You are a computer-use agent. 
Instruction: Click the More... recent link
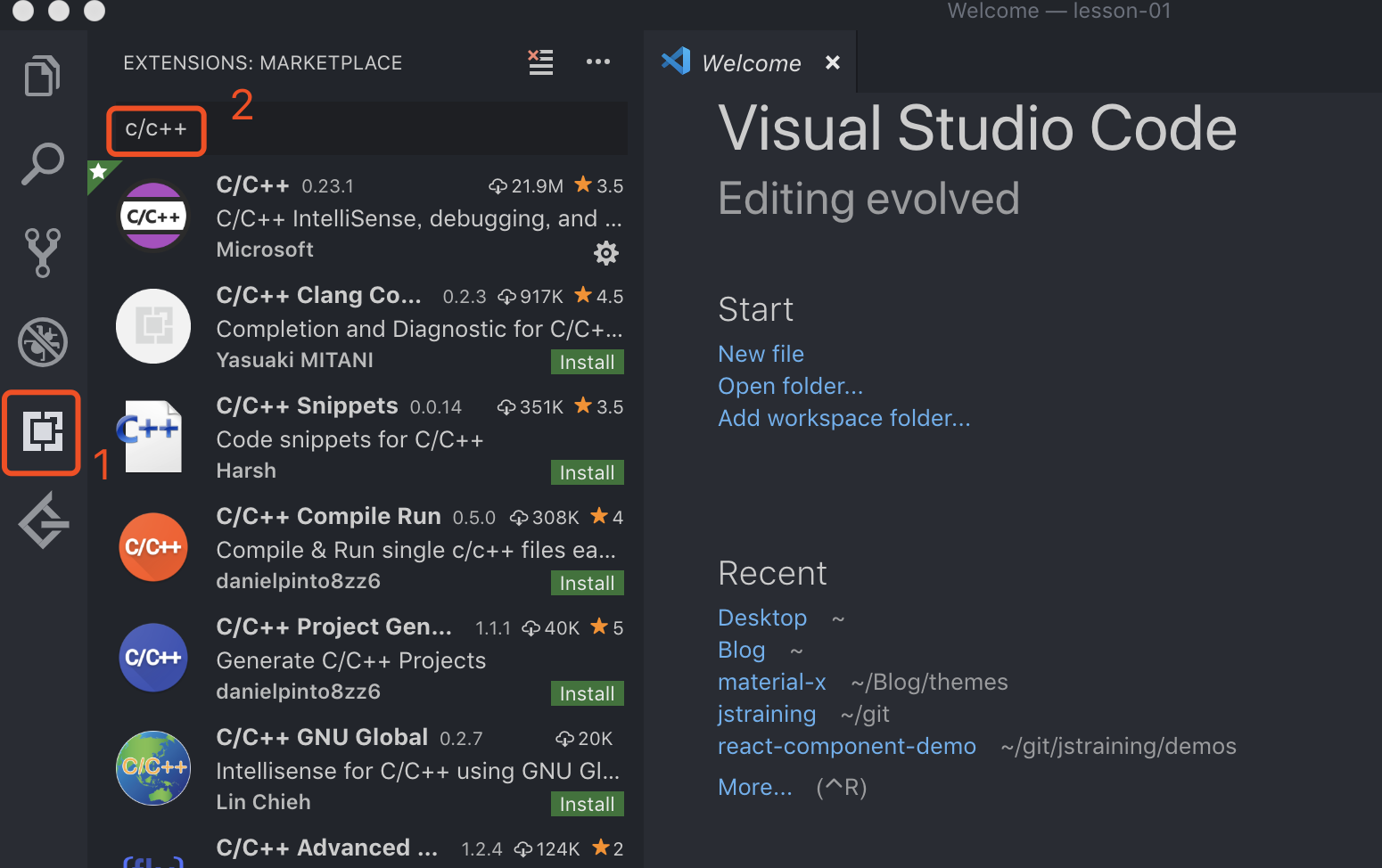(755, 787)
